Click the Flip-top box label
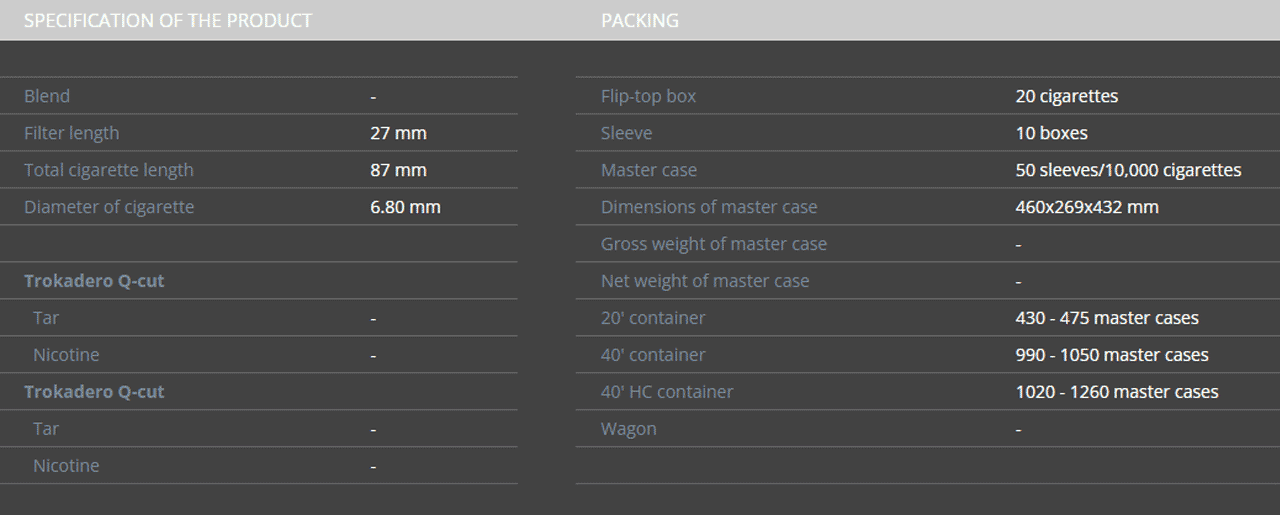The image size is (1280, 515). pyautogui.click(x=648, y=96)
